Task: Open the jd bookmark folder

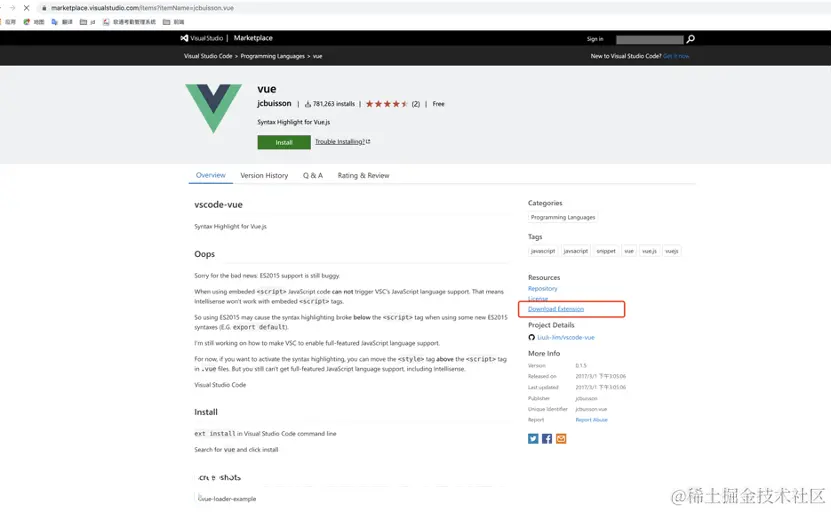Action: click(88, 22)
